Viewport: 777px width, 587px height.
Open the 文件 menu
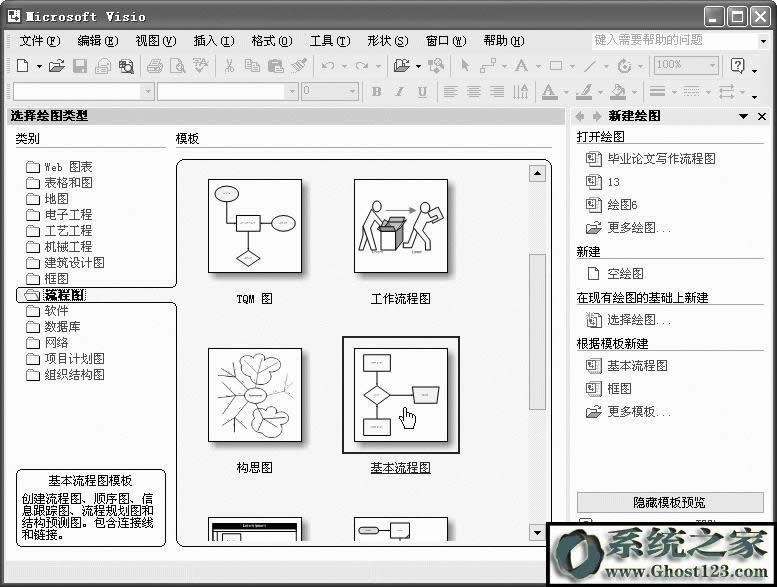(39, 41)
